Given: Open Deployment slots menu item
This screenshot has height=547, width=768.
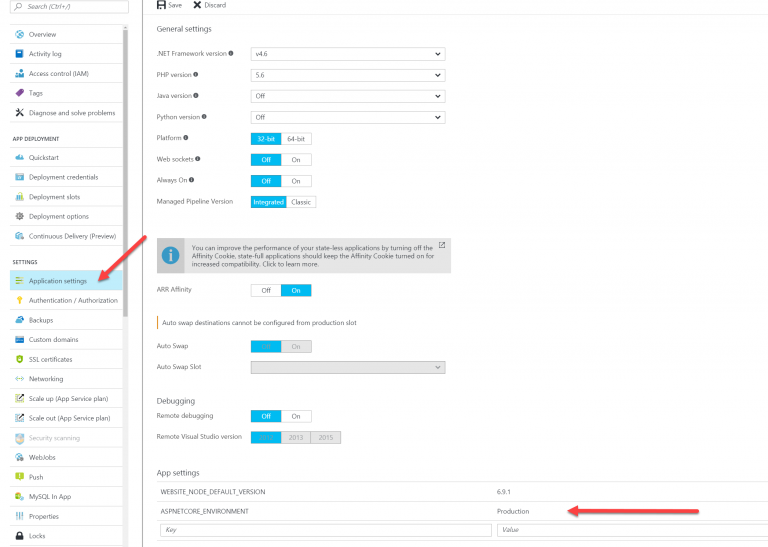Looking at the screenshot, I should (54, 197).
